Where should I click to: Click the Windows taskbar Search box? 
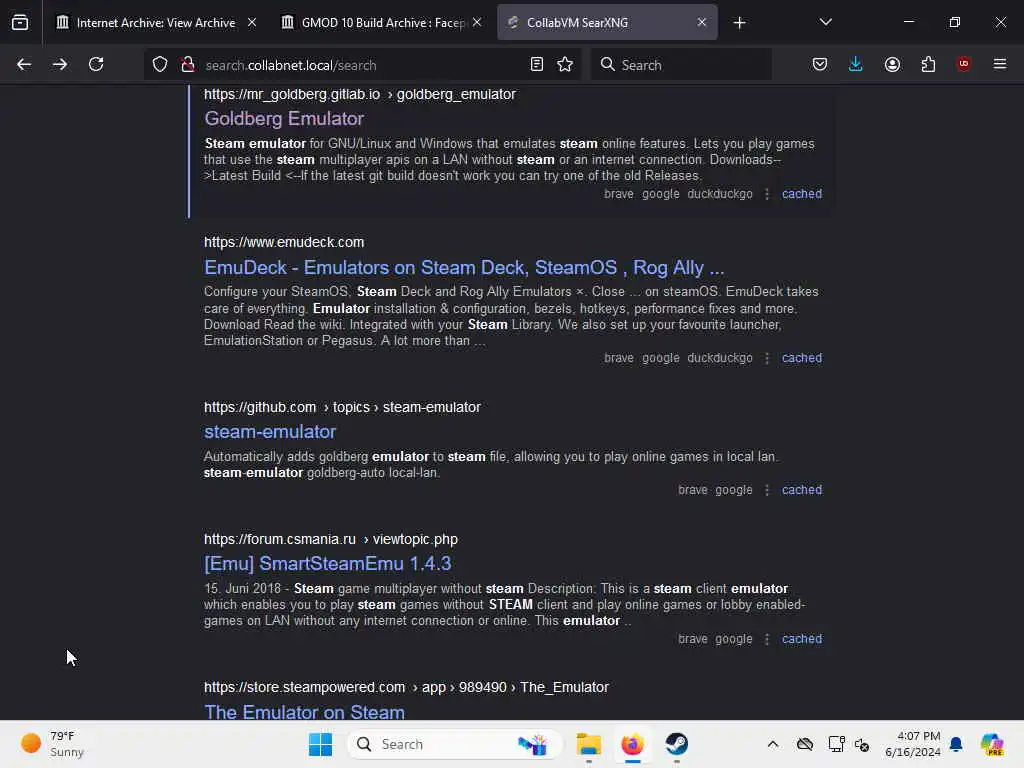click(x=455, y=744)
